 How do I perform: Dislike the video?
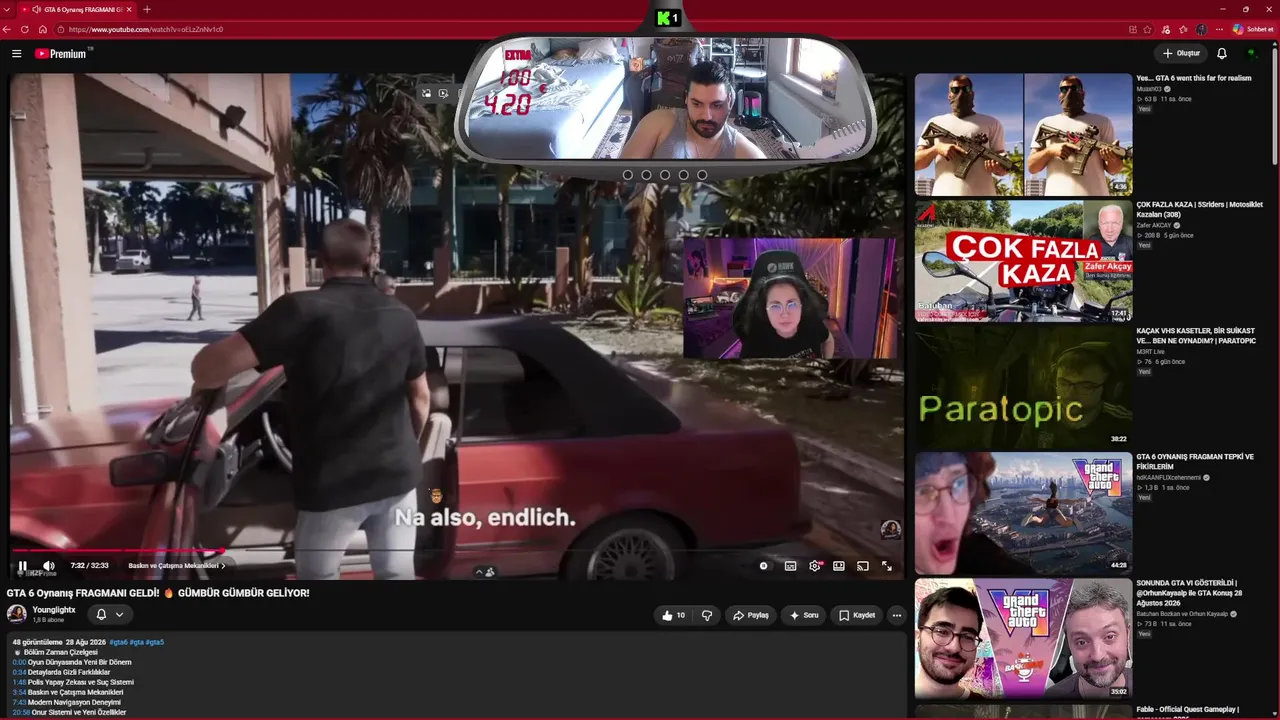click(707, 615)
